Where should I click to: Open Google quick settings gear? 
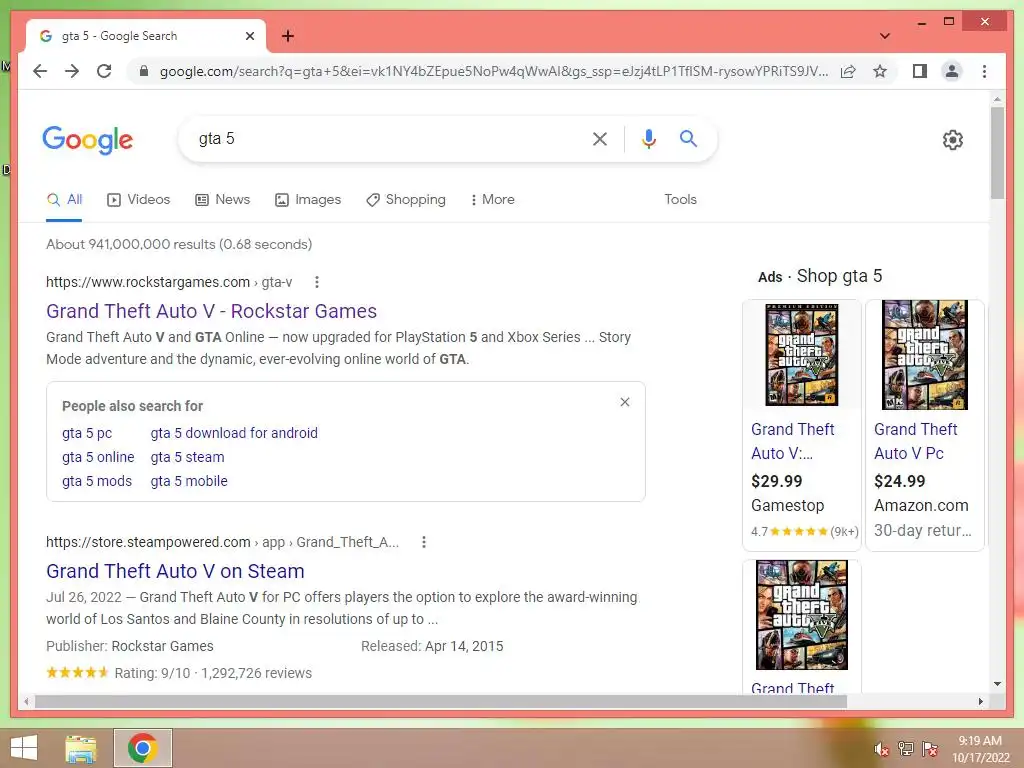[952, 140]
